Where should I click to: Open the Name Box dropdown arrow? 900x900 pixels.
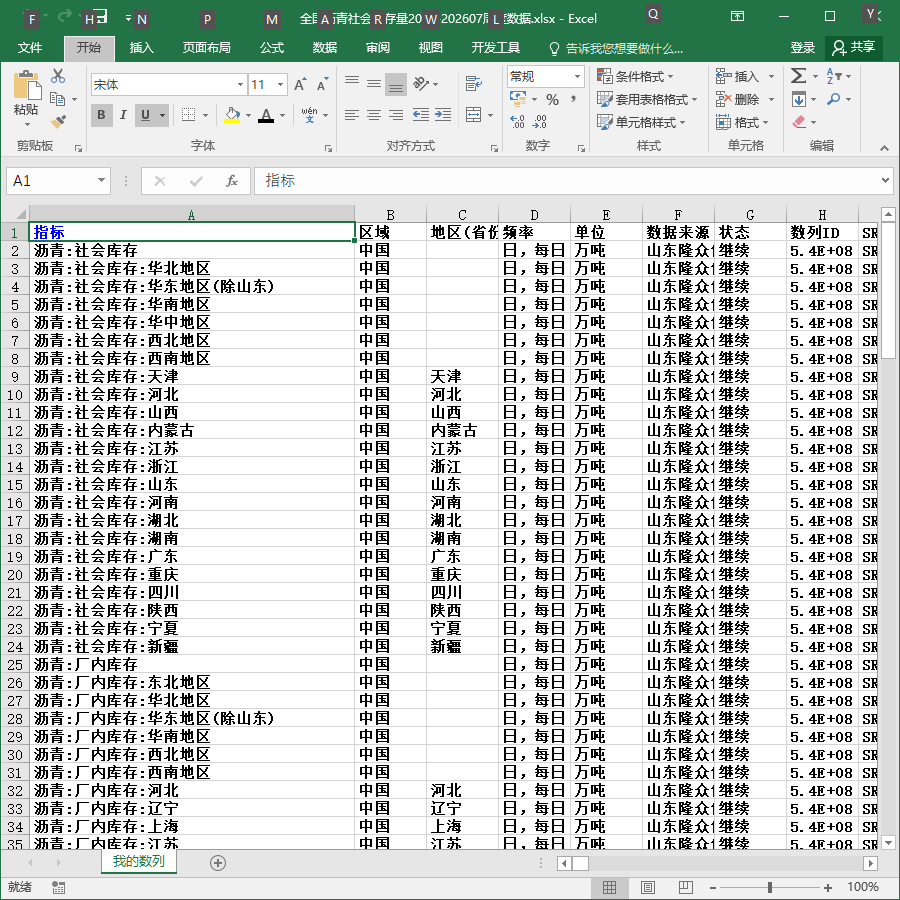click(x=101, y=181)
